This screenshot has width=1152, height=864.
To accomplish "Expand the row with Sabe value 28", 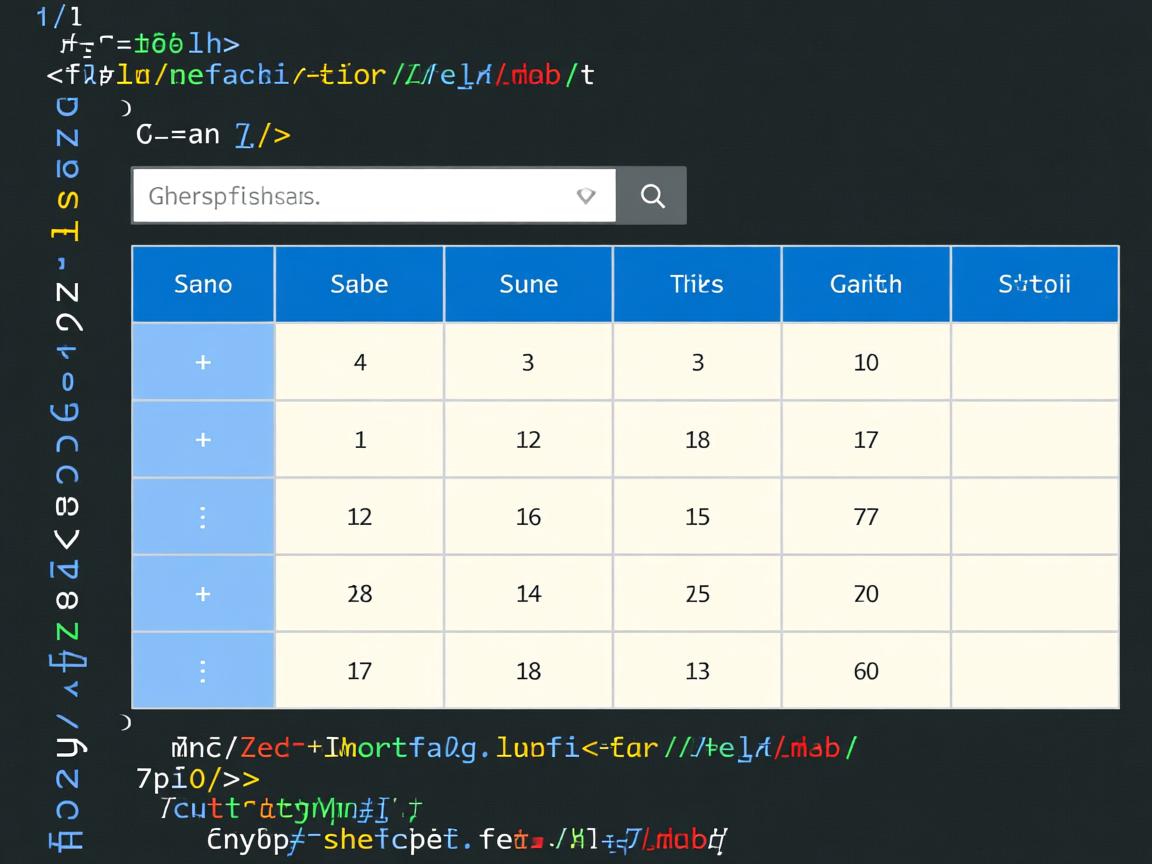I will pos(203,593).
